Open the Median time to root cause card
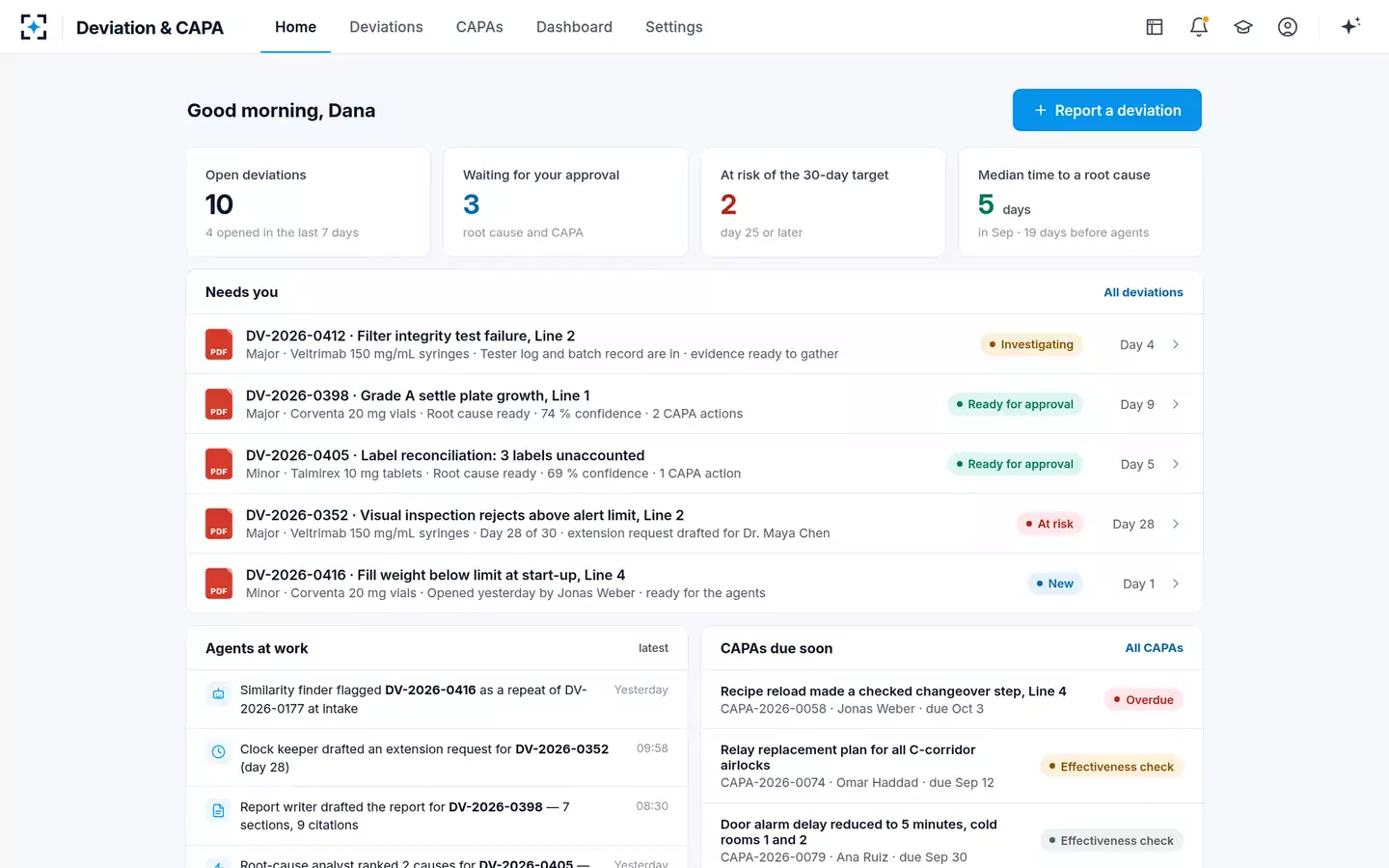1389x868 pixels. point(1080,202)
